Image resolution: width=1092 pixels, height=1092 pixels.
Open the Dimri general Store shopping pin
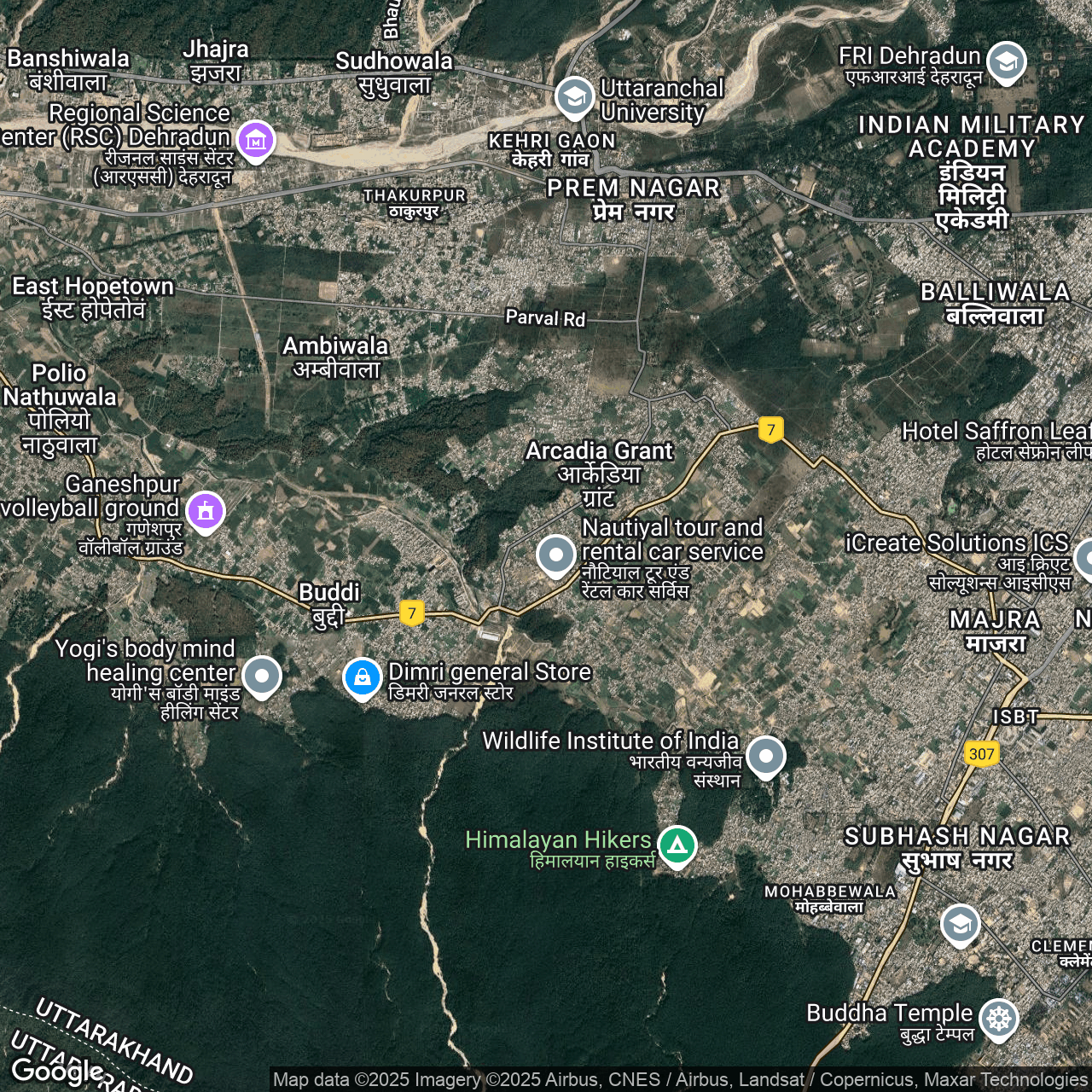pos(362,677)
